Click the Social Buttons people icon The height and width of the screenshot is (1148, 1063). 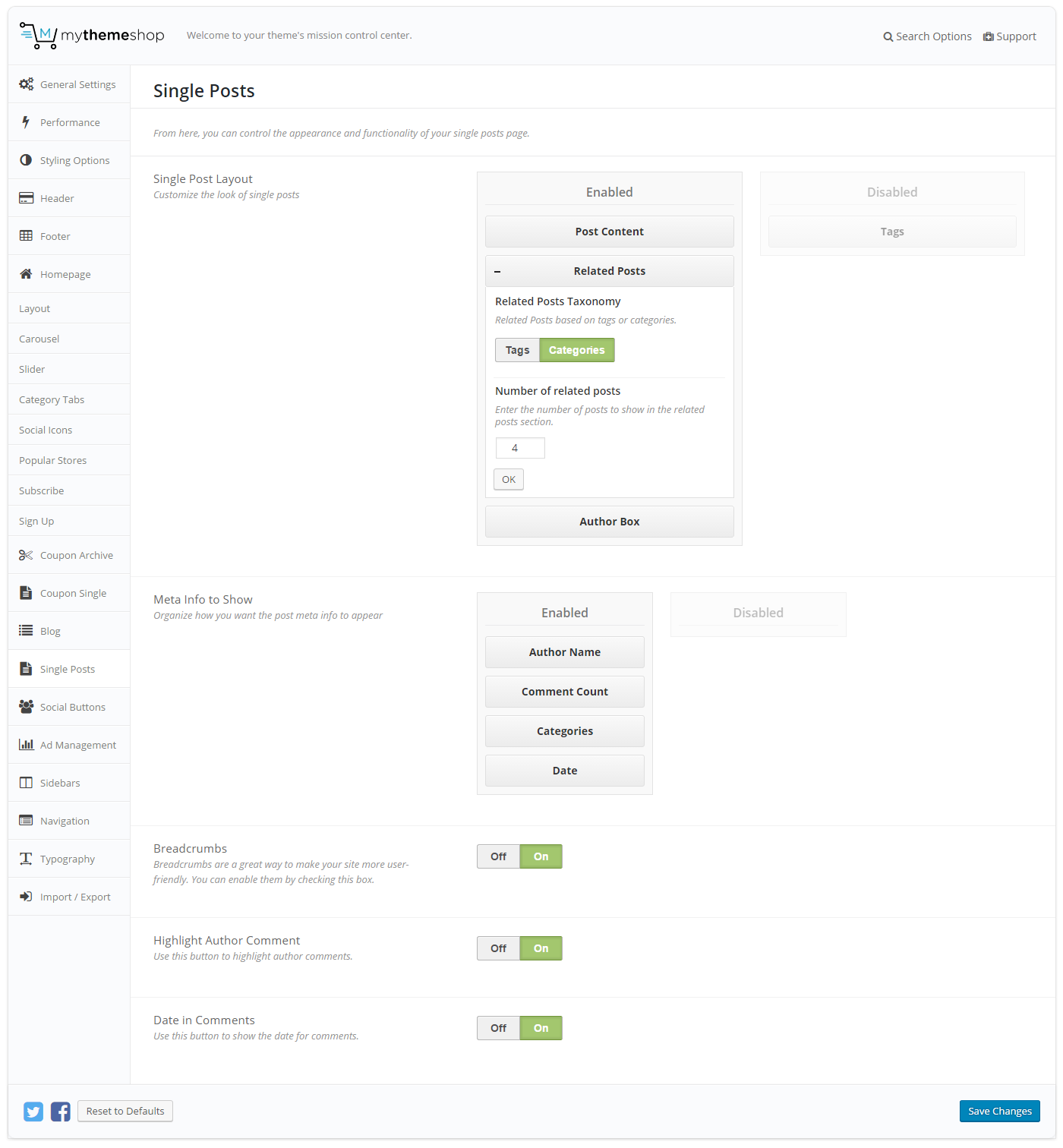[x=26, y=707]
